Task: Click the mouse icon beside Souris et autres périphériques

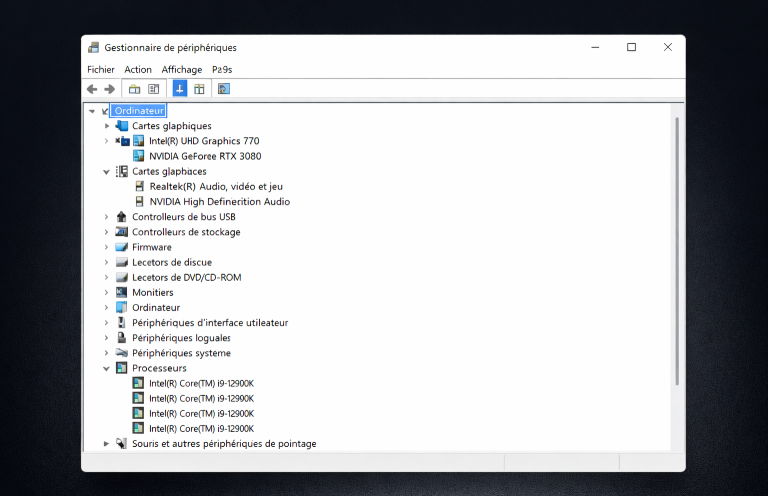Action: (122, 444)
